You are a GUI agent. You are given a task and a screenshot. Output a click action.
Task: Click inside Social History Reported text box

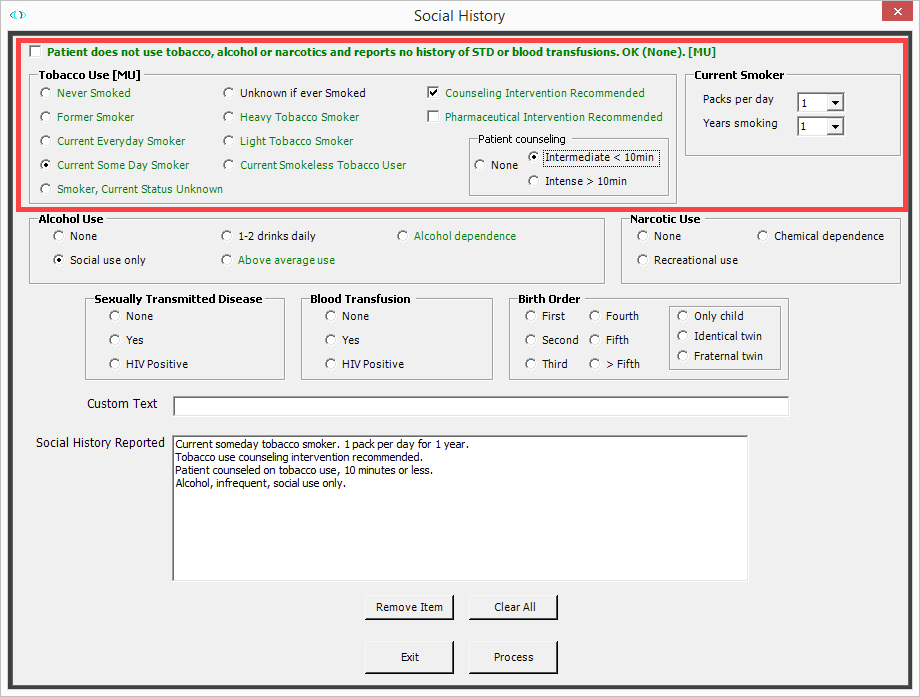460,530
